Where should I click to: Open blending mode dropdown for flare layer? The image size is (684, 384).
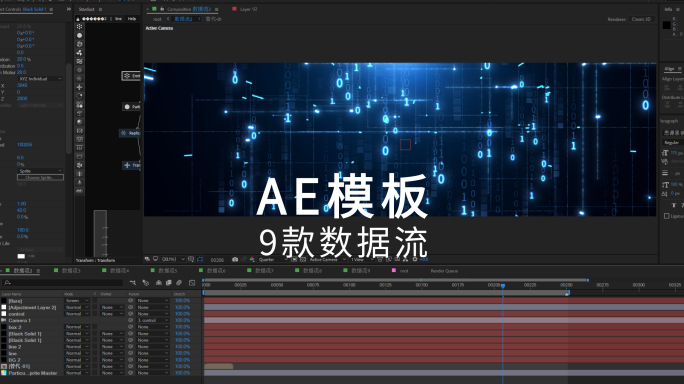tap(77, 301)
